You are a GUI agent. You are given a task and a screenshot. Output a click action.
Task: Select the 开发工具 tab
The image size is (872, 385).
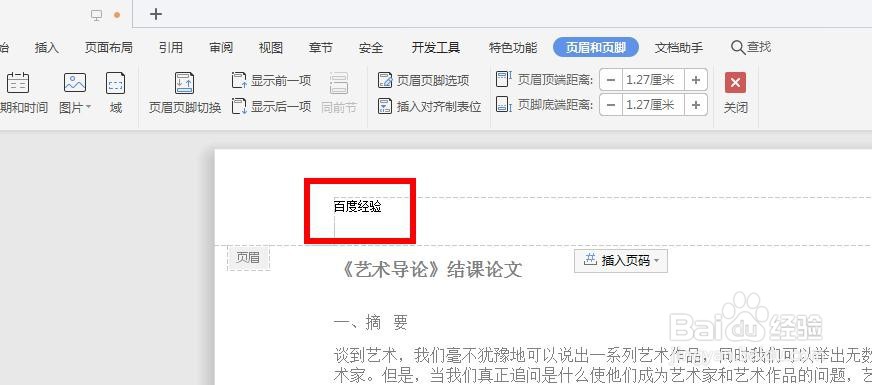tap(436, 48)
